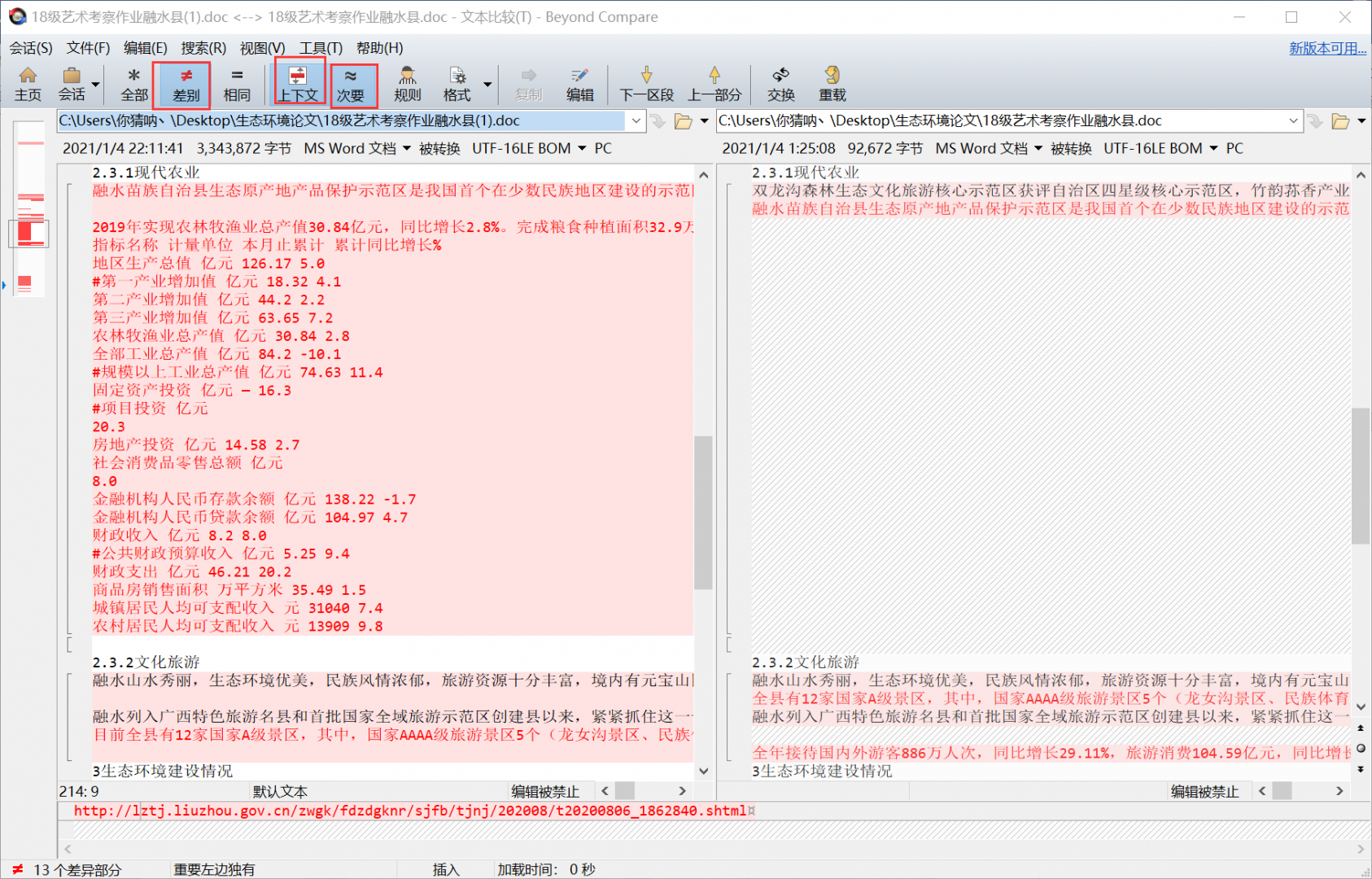Click the right pane vertical scrollbar thumb
This screenshot has width=1372, height=879.
coord(1361,475)
